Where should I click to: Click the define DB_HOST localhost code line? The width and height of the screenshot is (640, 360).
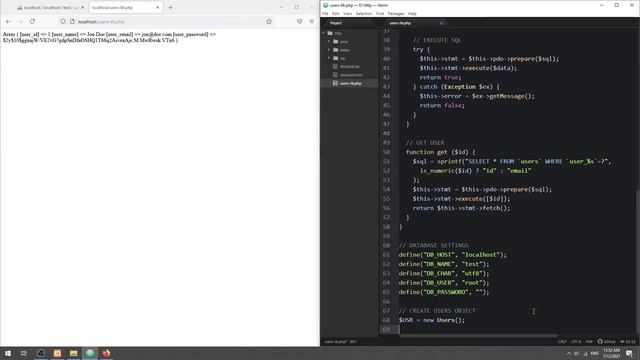pyautogui.click(x=453, y=255)
